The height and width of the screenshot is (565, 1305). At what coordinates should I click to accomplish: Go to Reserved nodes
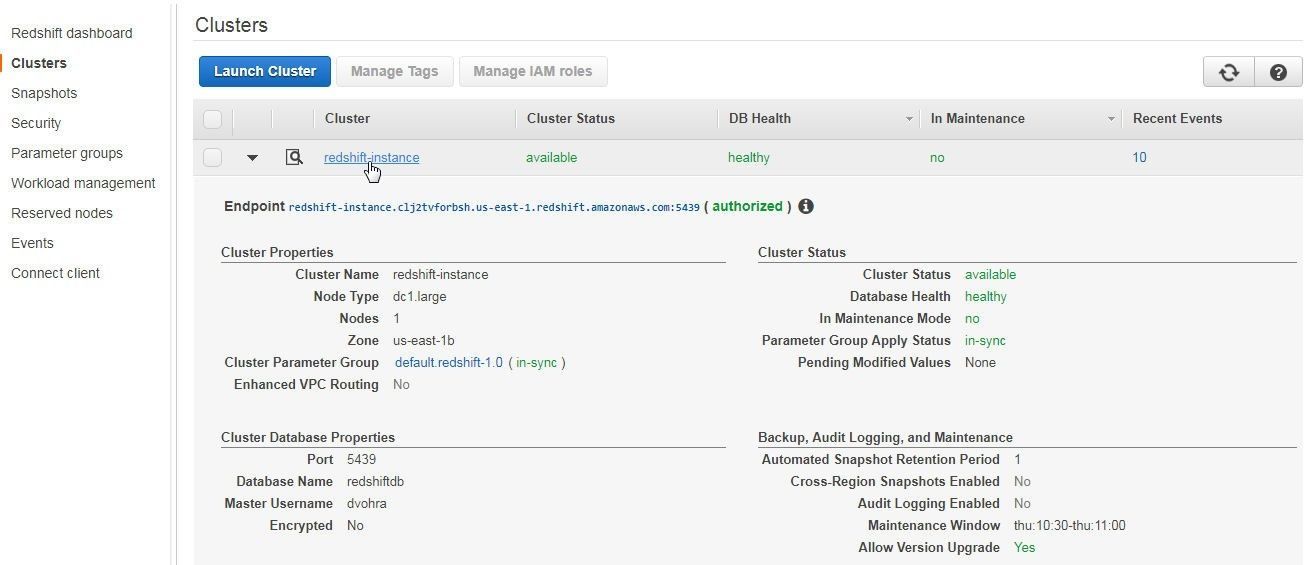[62, 213]
